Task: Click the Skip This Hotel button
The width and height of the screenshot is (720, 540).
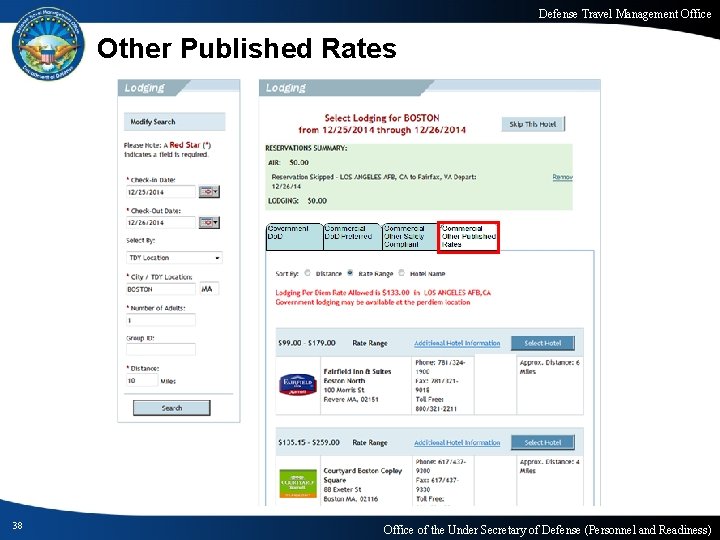Action: tap(533, 124)
